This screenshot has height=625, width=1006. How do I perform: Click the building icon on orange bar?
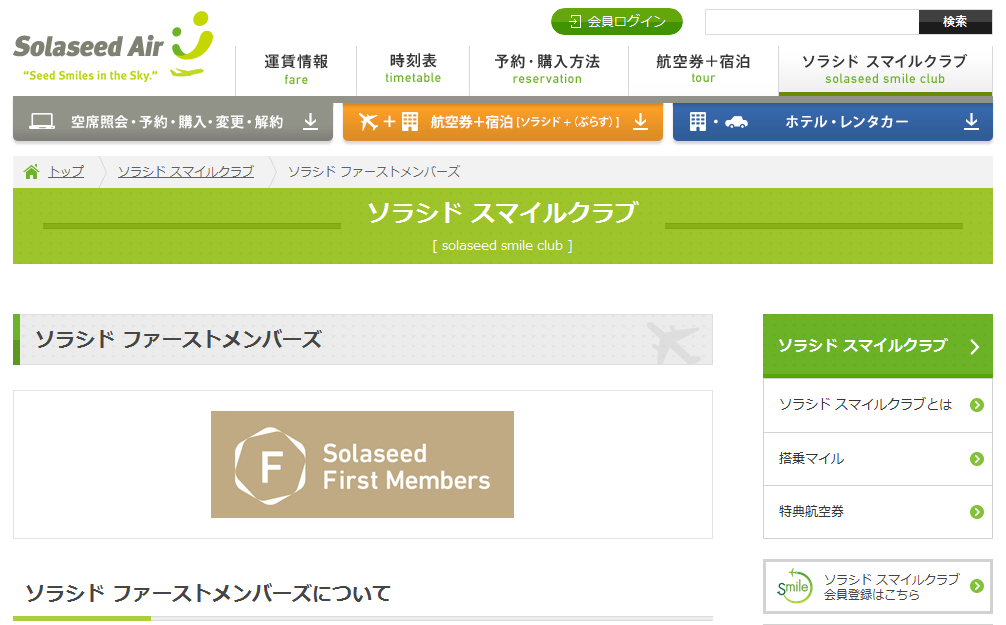[x=410, y=121]
